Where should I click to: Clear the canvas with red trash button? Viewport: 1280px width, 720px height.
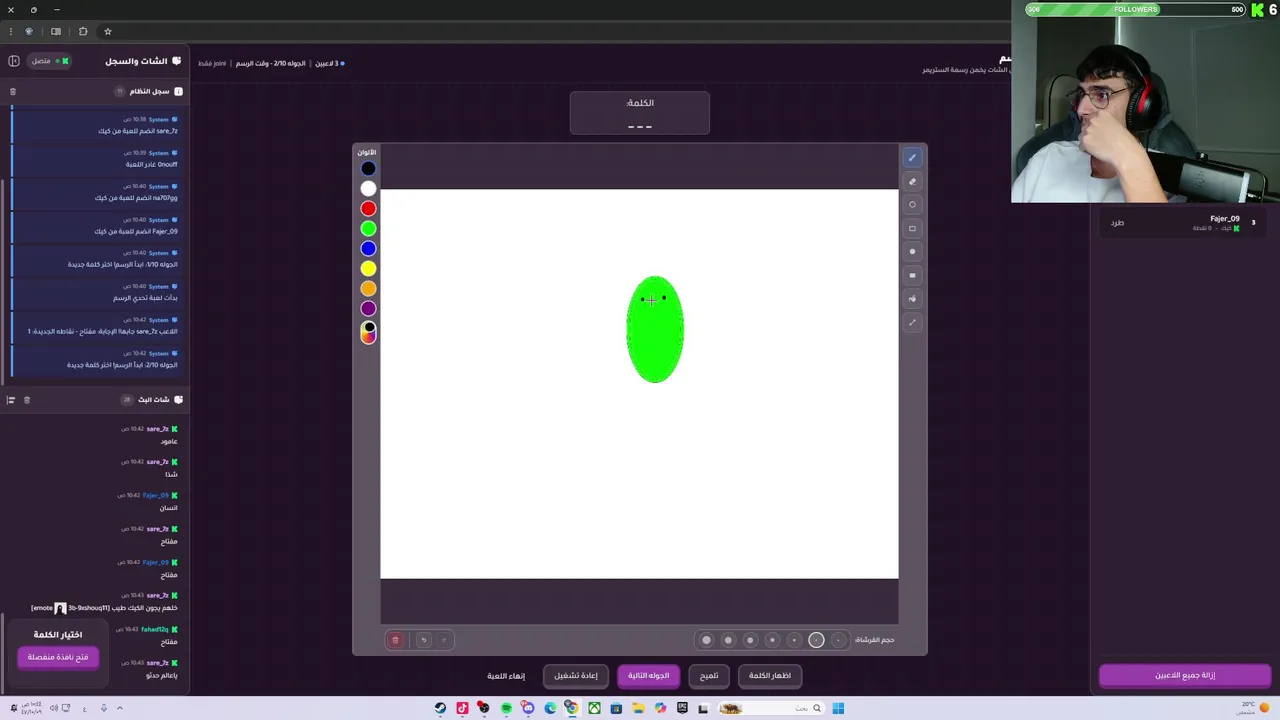tap(395, 640)
